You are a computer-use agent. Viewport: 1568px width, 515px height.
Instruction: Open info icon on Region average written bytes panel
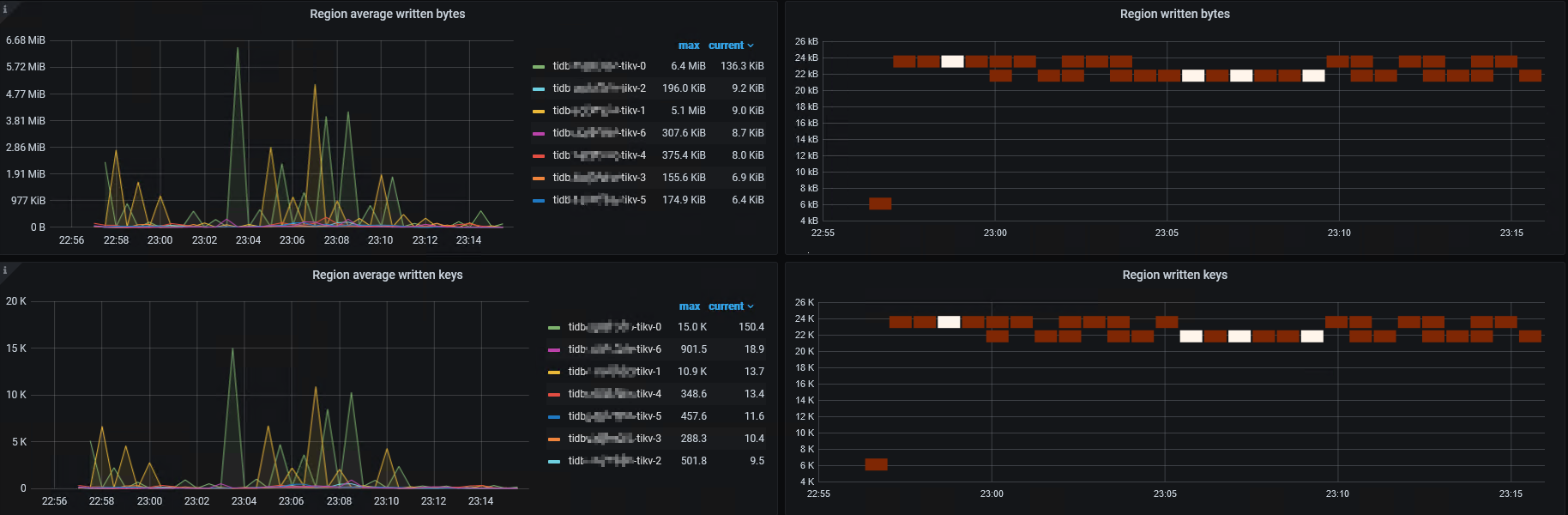coord(4,9)
